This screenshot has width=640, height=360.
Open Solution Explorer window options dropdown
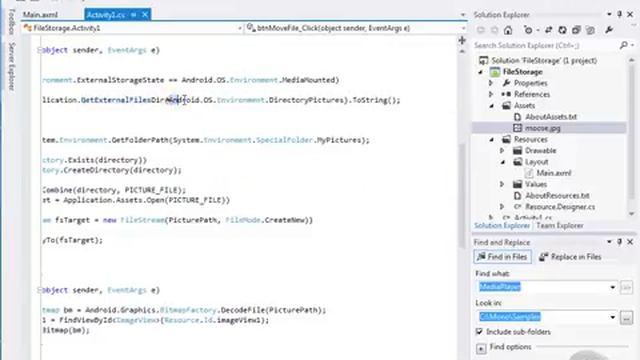tap(609, 14)
